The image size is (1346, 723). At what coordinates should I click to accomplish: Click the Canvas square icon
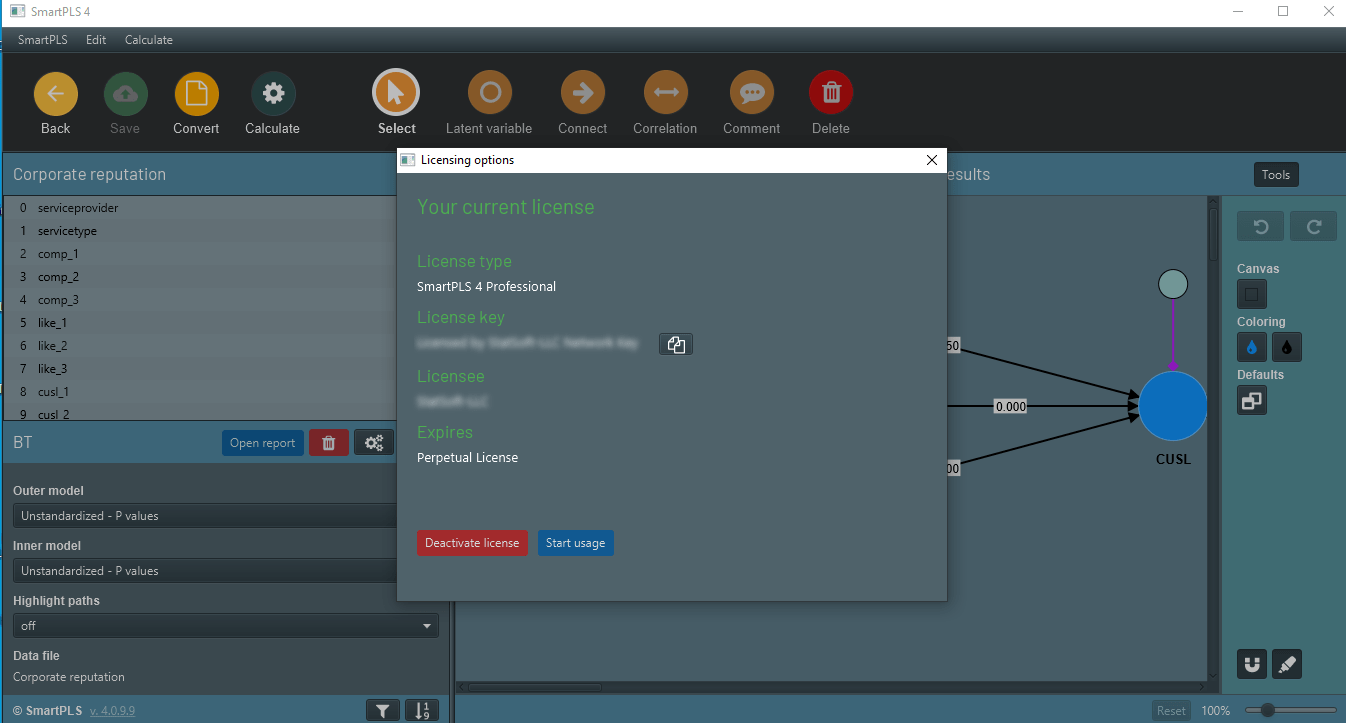tap(1252, 294)
